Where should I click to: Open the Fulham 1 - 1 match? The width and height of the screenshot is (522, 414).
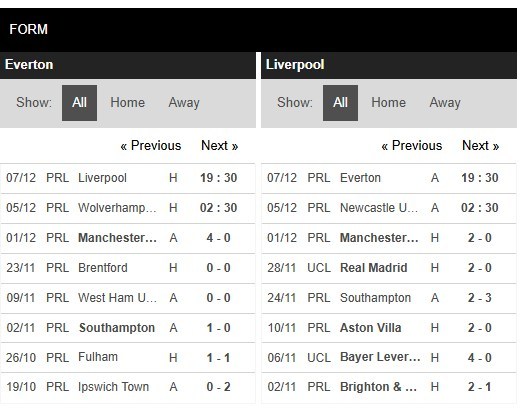coord(128,357)
